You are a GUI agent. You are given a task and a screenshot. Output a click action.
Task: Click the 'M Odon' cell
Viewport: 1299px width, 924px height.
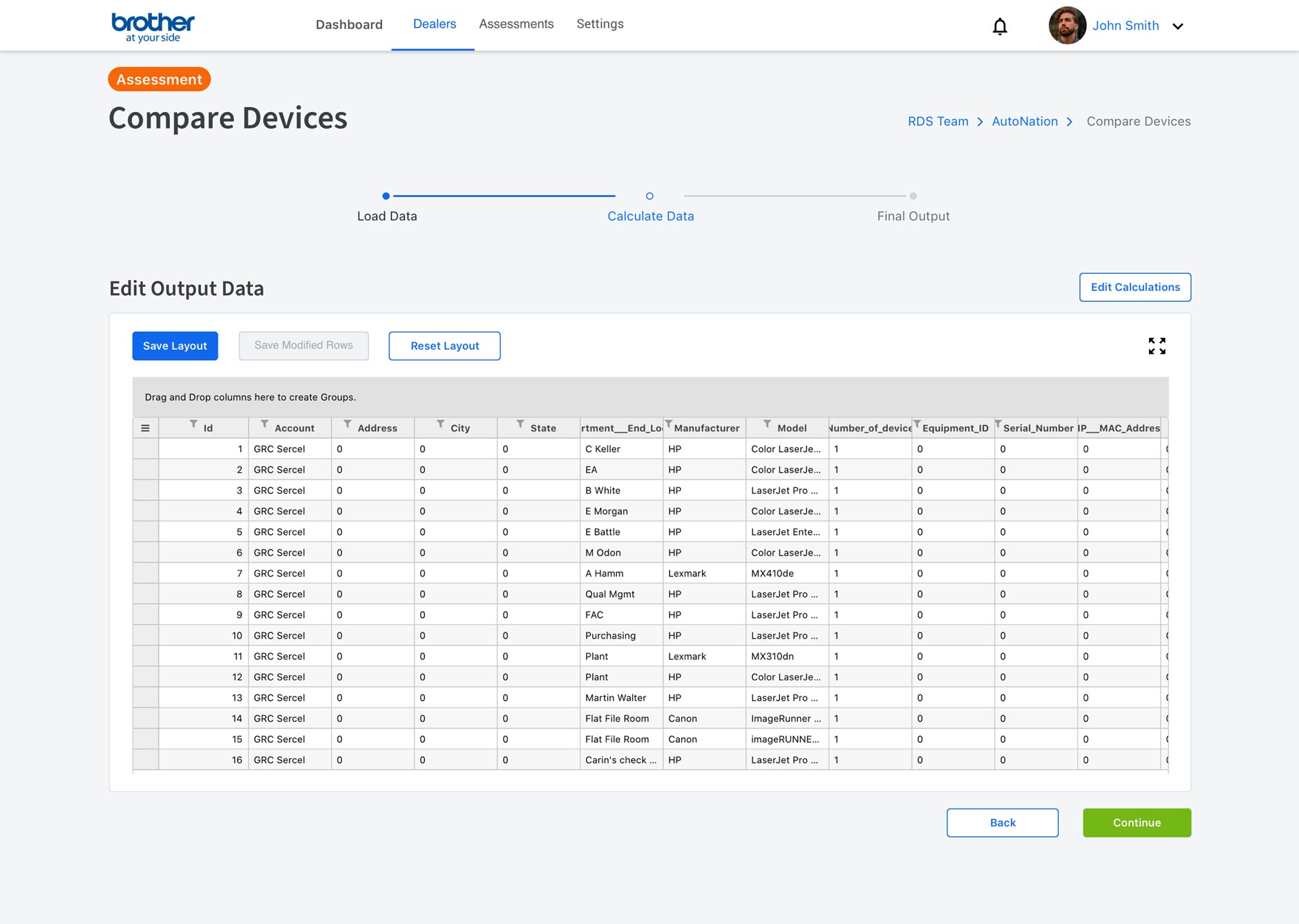point(621,553)
